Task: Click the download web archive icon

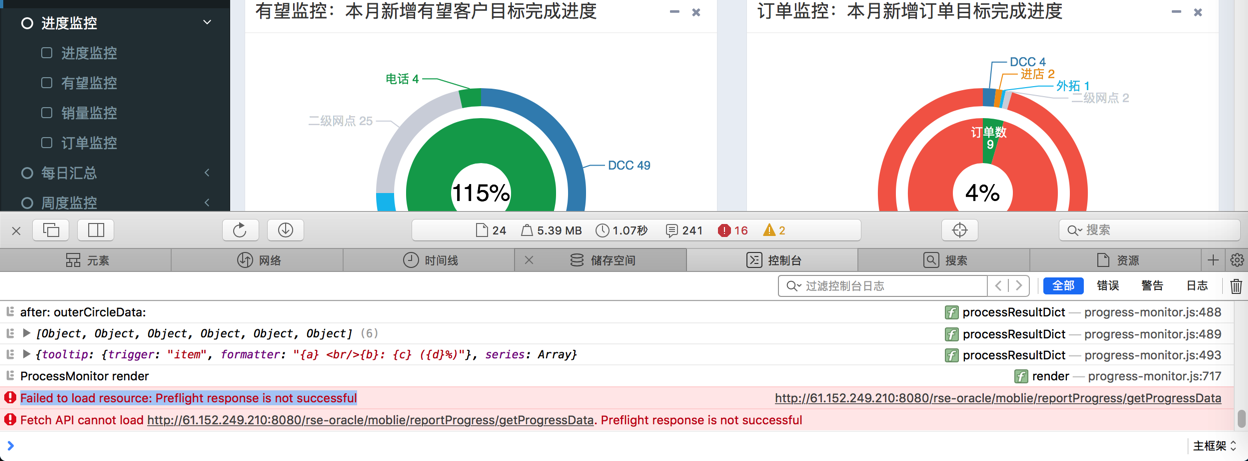Action: click(286, 230)
